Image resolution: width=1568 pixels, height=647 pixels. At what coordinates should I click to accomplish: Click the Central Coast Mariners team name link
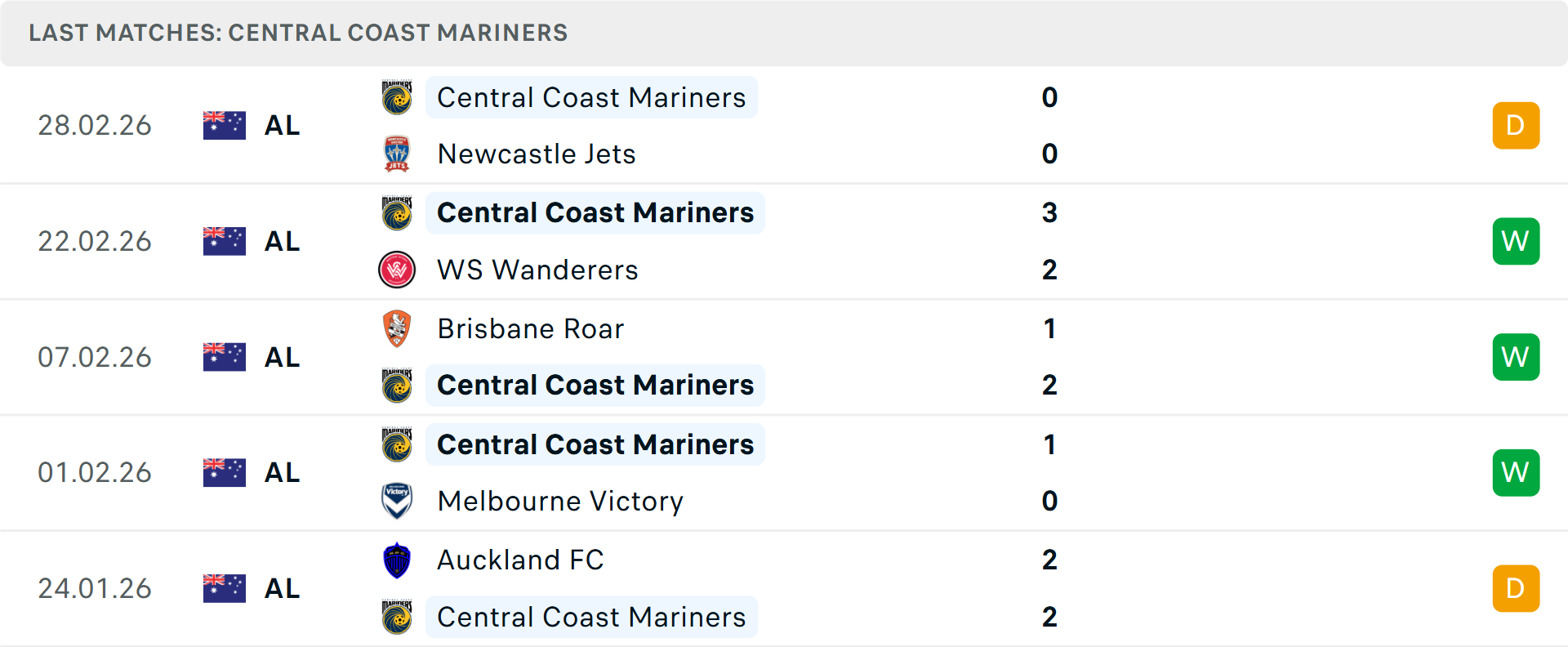pyautogui.click(x=591, y=97)
